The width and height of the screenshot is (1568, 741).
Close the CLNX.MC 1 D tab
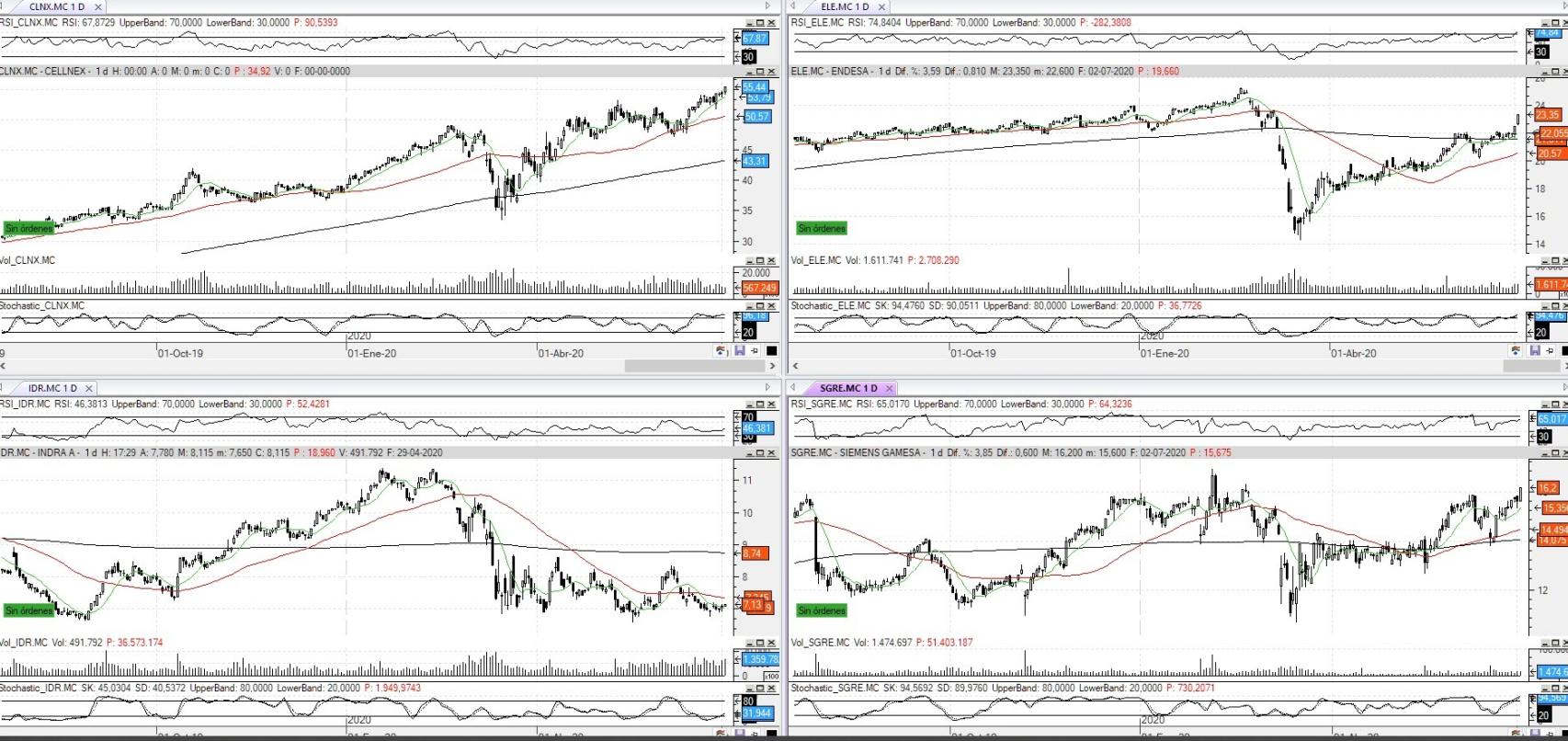tap(98, 6)
